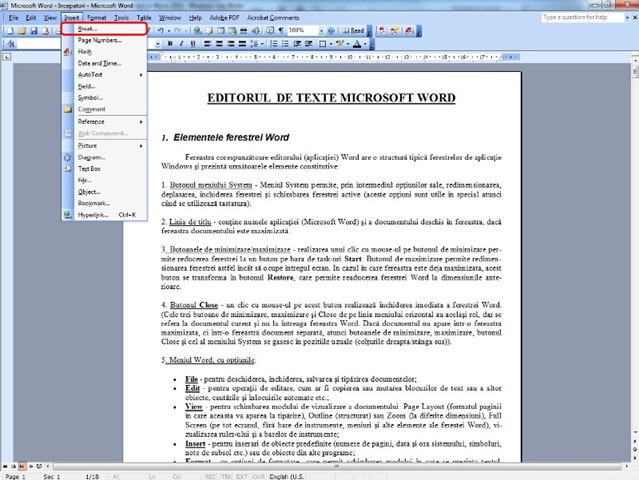Click the Undo arrow icon
639x480 pixels.
click(161, 31)
